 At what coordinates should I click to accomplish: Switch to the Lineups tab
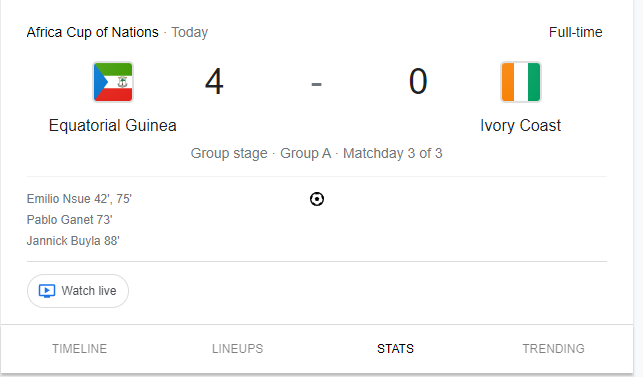point(237,349)
